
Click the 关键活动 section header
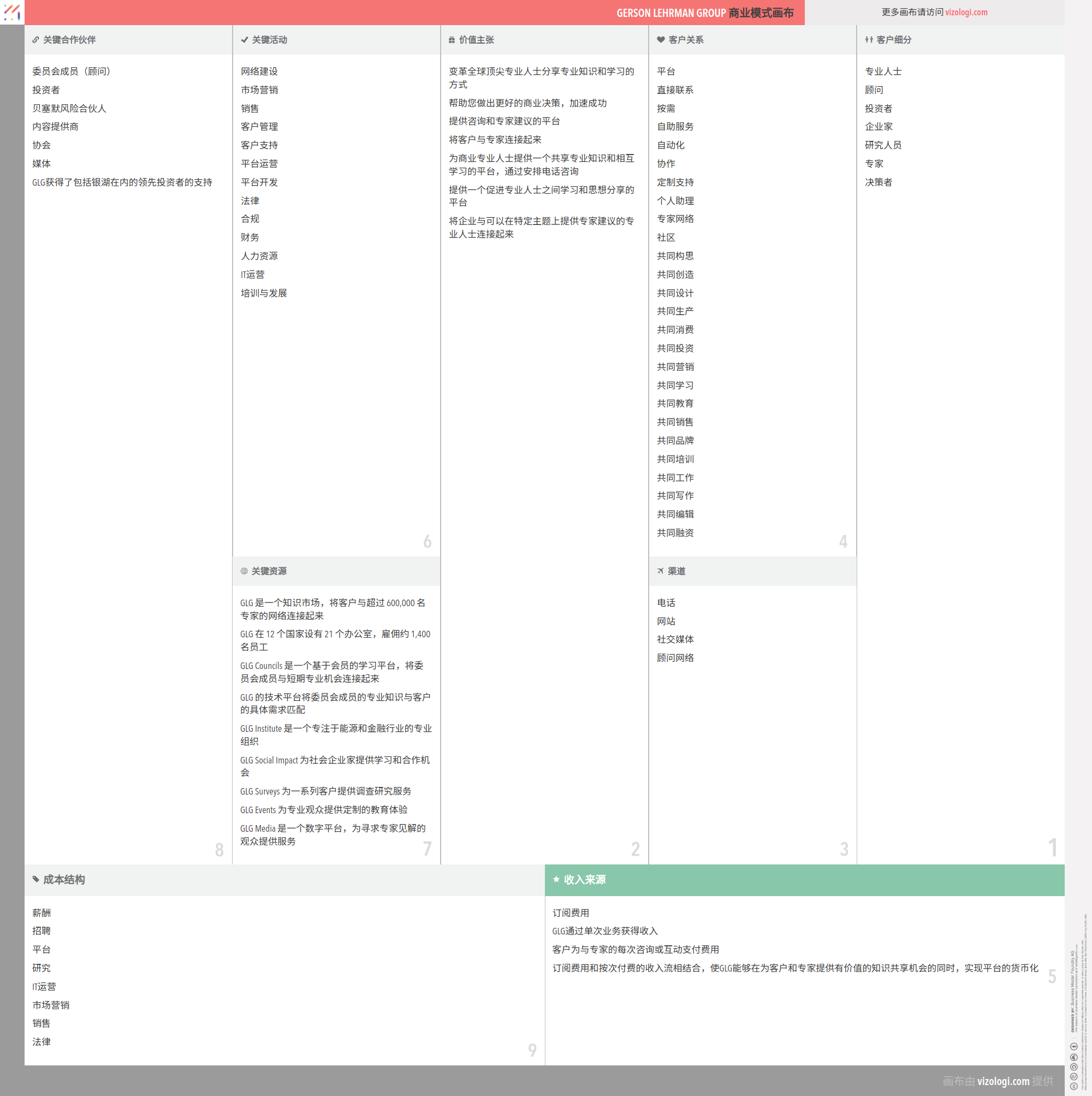pyautogui.click(x=270, y=40)
